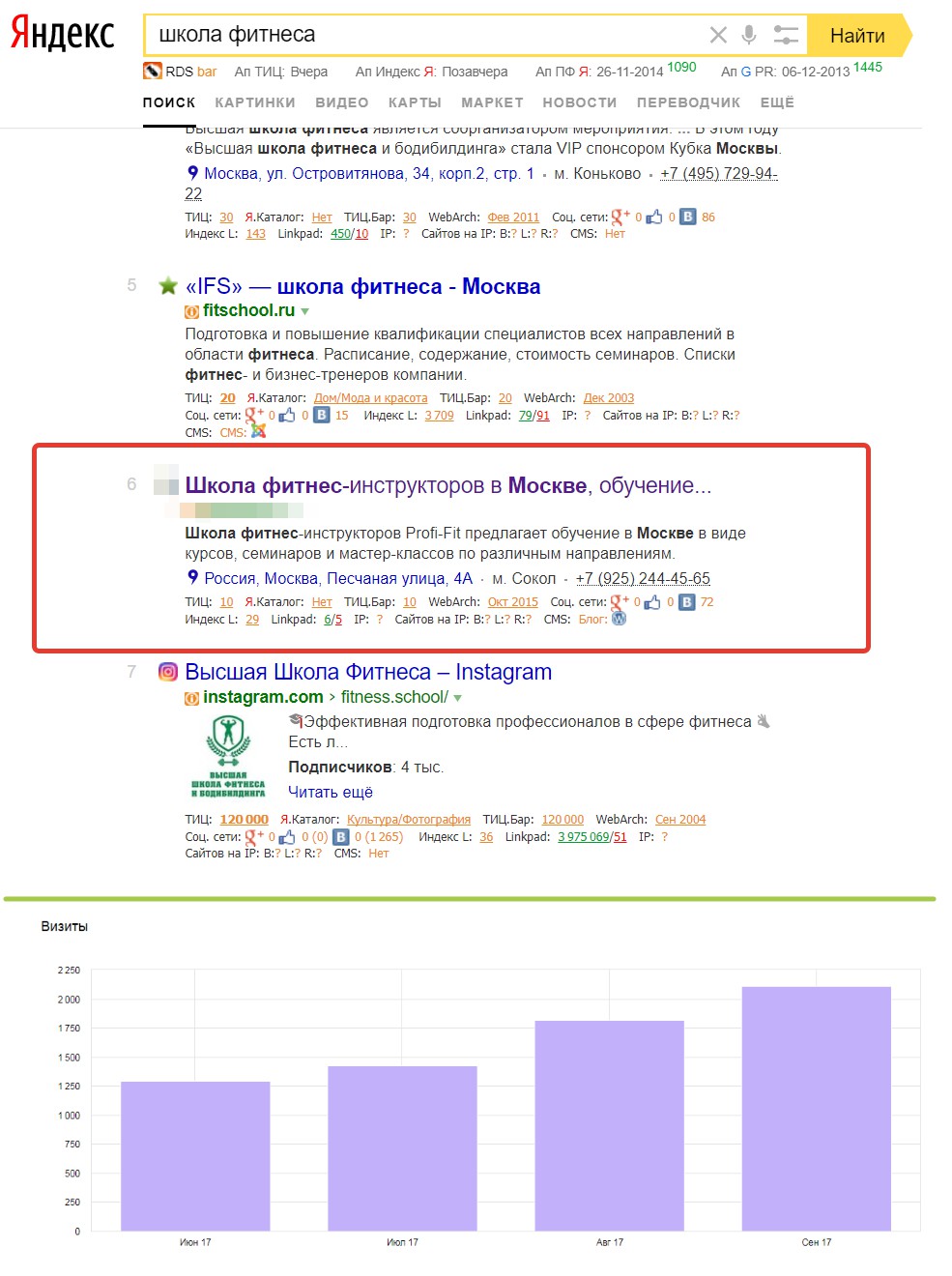Activate voice search microphone
The image size is (952, 1276).
coord(749,35)
